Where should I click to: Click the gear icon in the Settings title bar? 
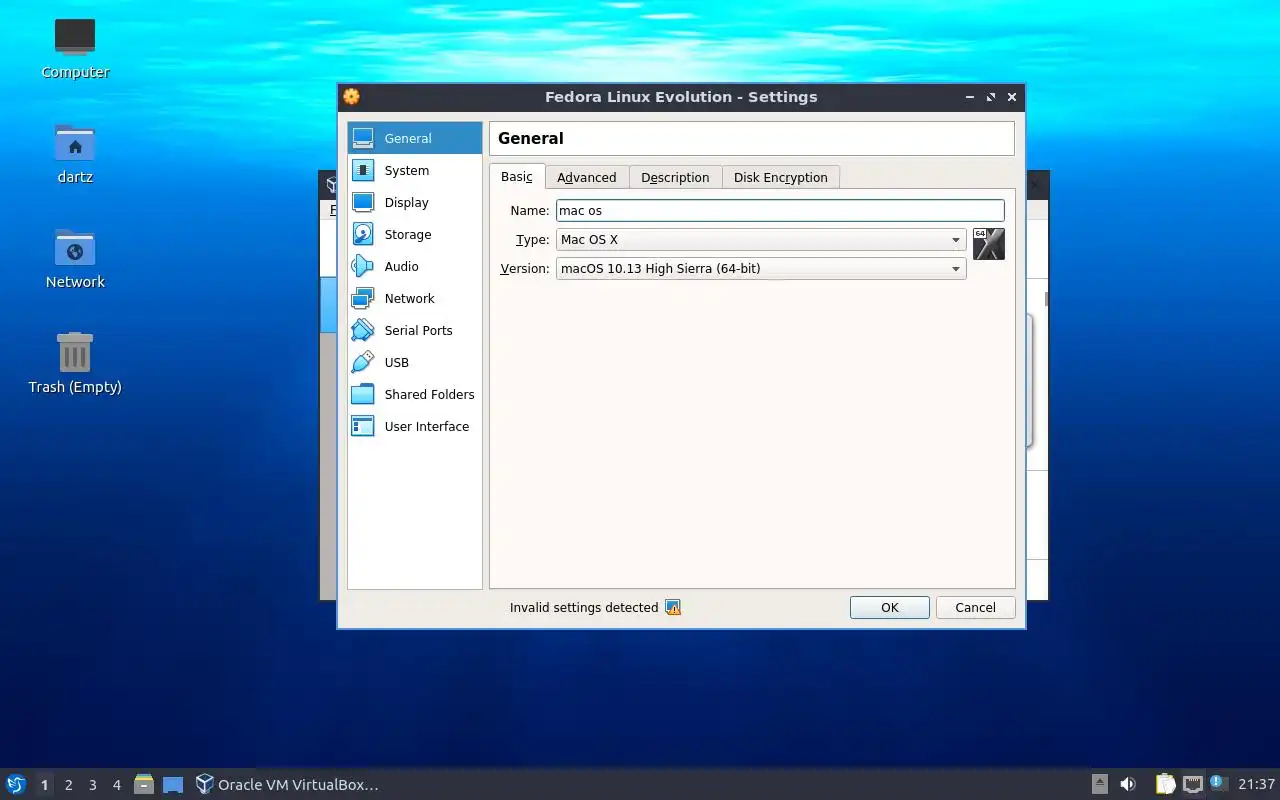click(351, 97)
